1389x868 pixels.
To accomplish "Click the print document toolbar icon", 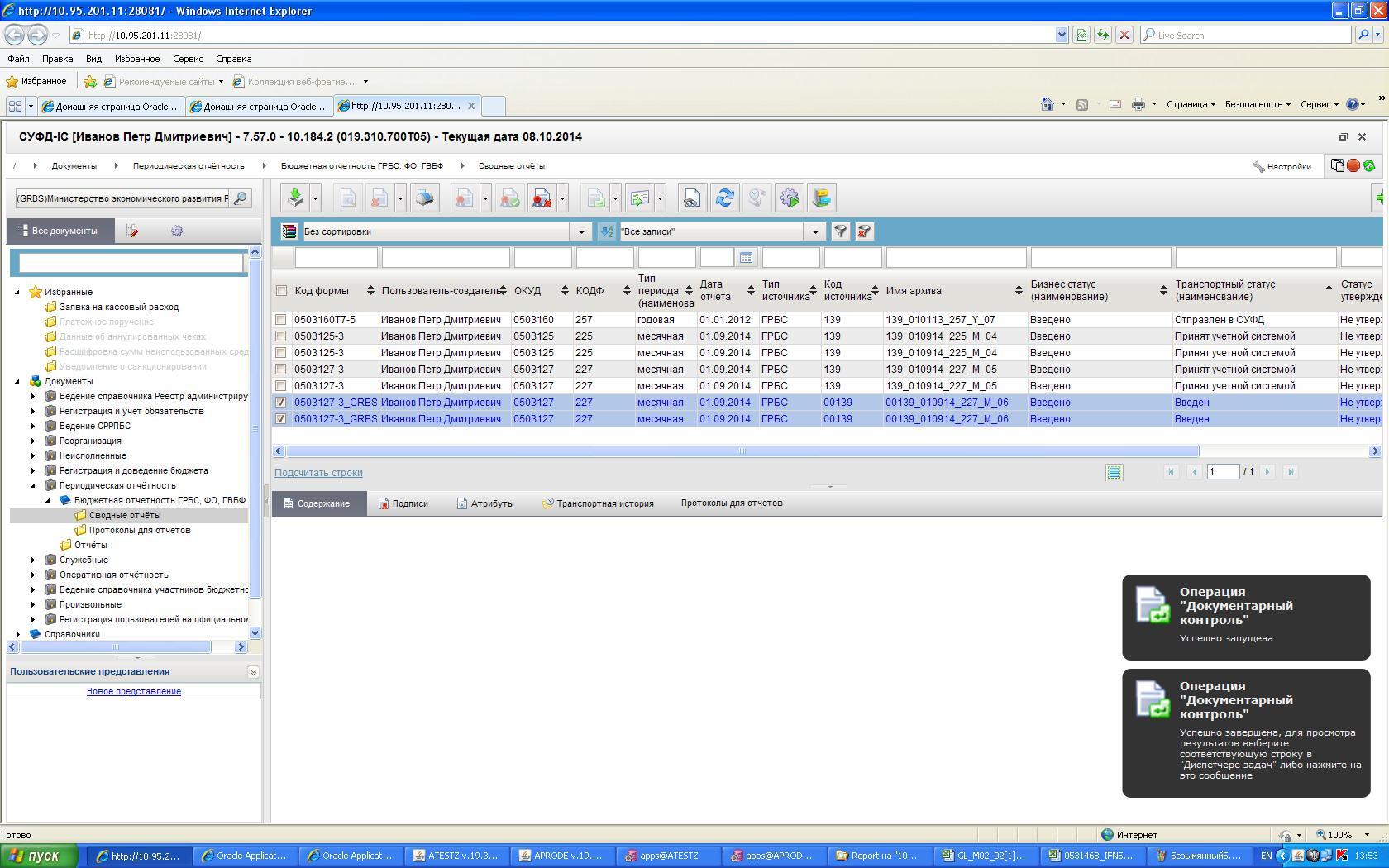I will [x=424, y=198].
